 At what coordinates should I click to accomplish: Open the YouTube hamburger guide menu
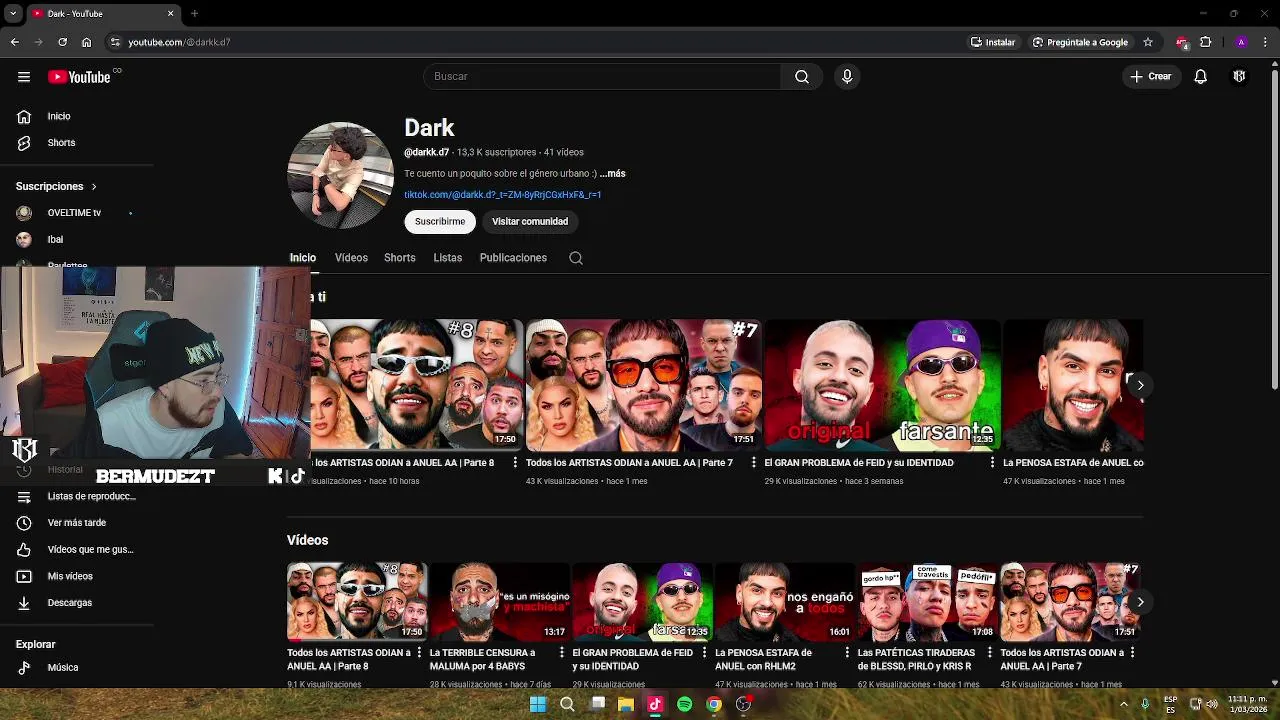click(24, 77)
